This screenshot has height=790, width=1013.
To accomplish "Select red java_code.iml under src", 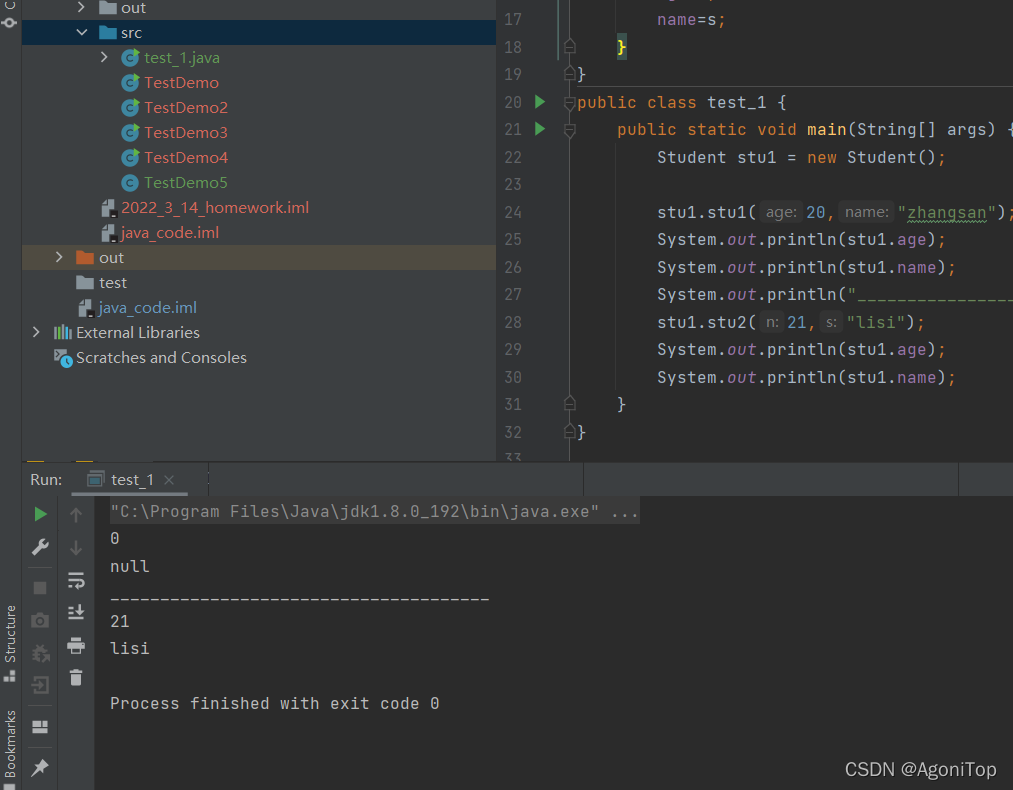I will 169,233.
